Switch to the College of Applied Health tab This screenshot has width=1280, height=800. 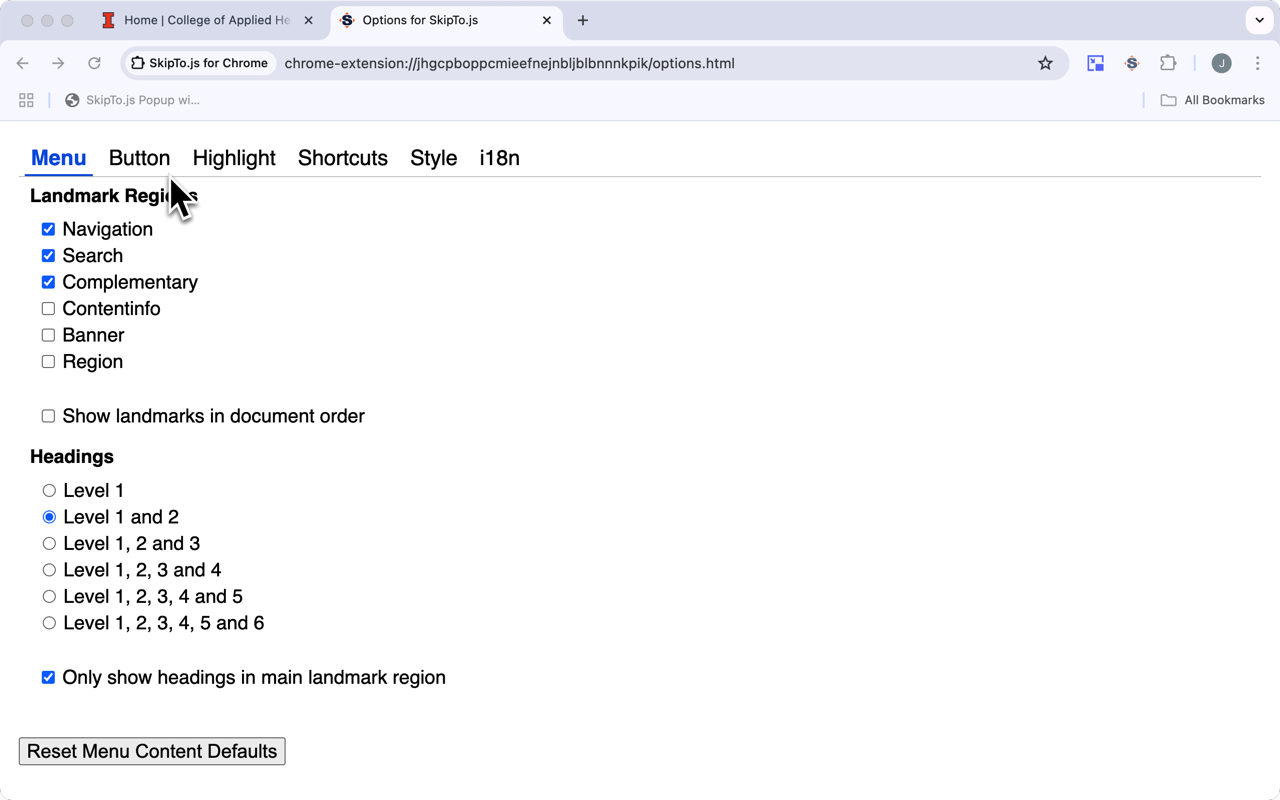[207, 20]
